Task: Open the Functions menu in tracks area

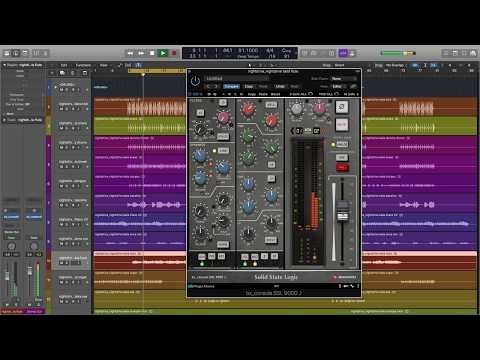Action: (83, 65)
